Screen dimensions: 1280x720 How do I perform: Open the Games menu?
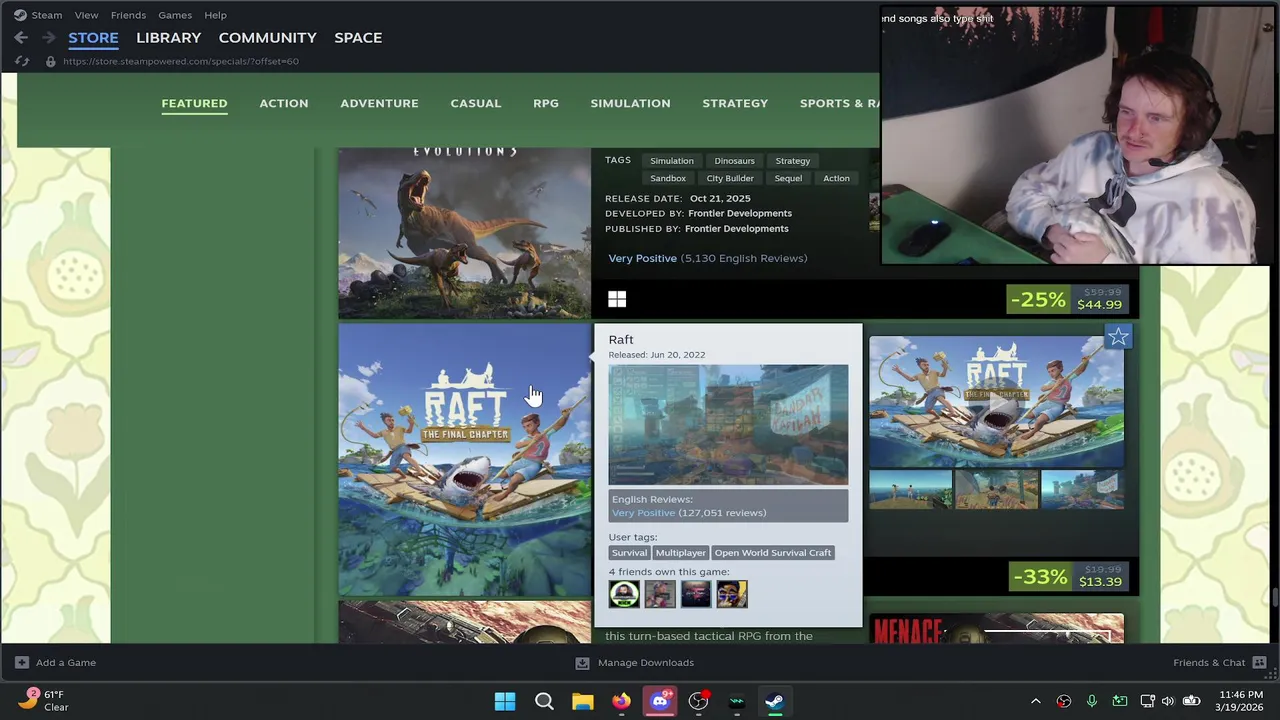pyautogui.click(x=175, y=15)
